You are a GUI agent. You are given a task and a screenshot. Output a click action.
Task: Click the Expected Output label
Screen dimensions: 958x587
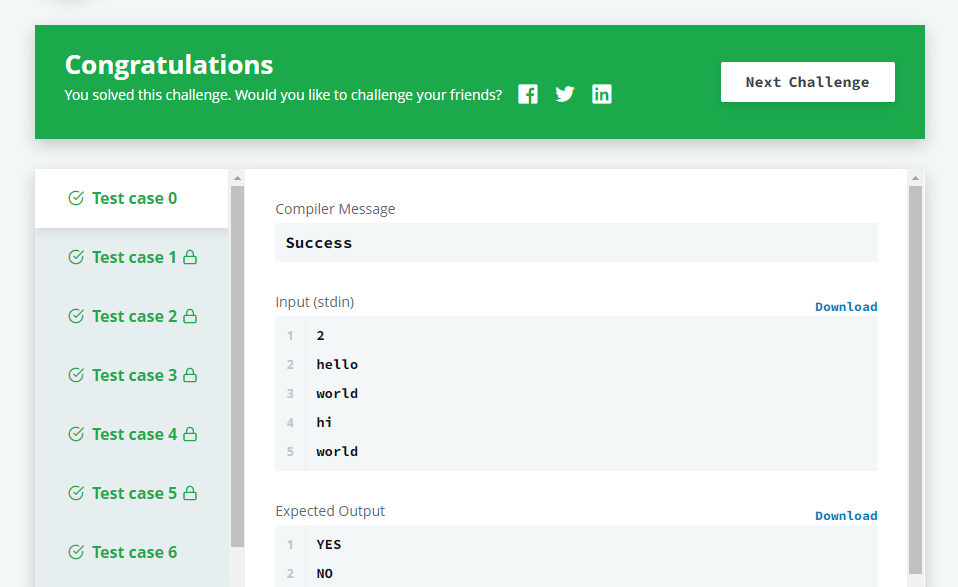coord(330,511)
